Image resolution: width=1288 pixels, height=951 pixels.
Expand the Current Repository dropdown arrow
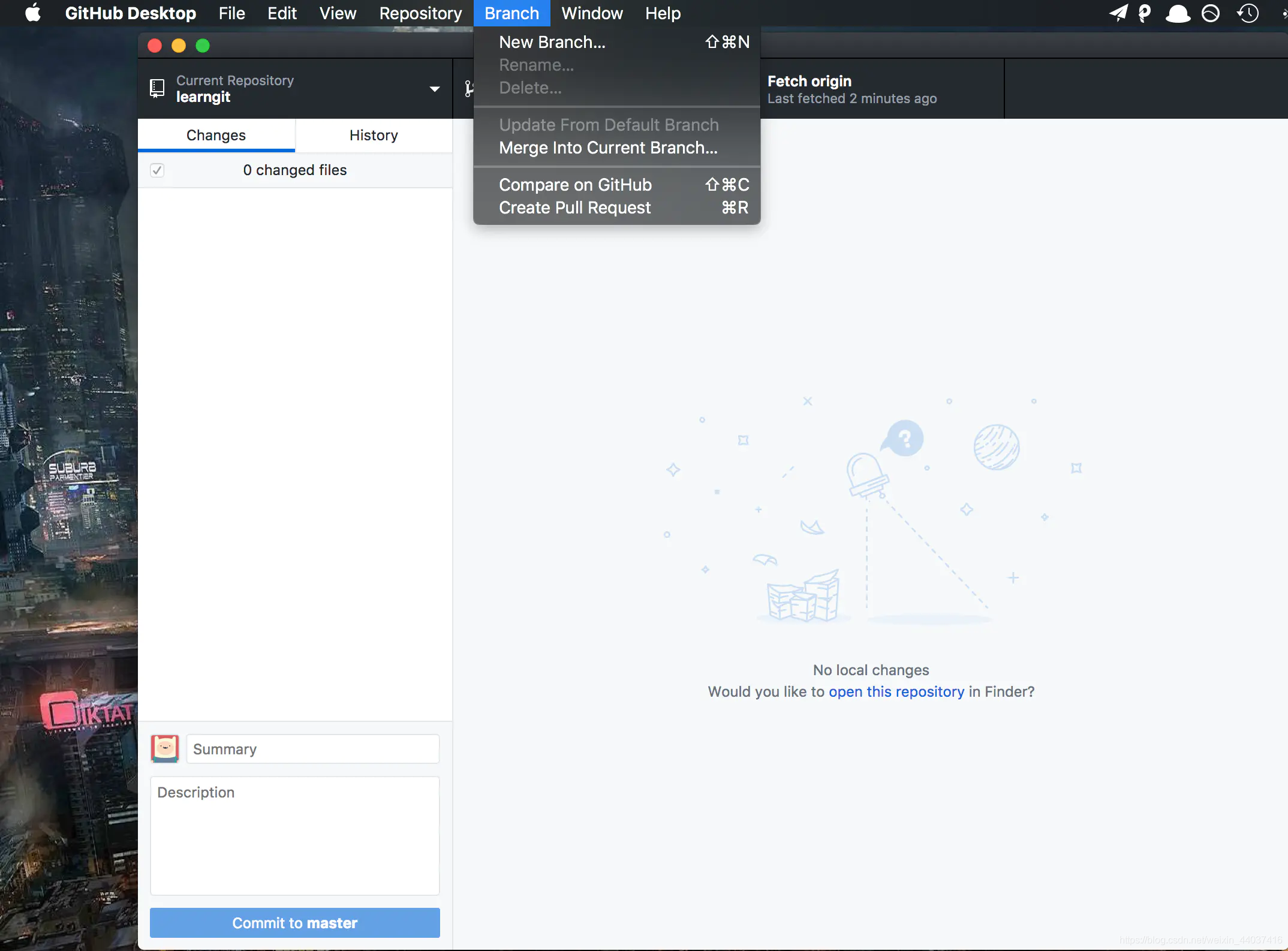point(435,89)
